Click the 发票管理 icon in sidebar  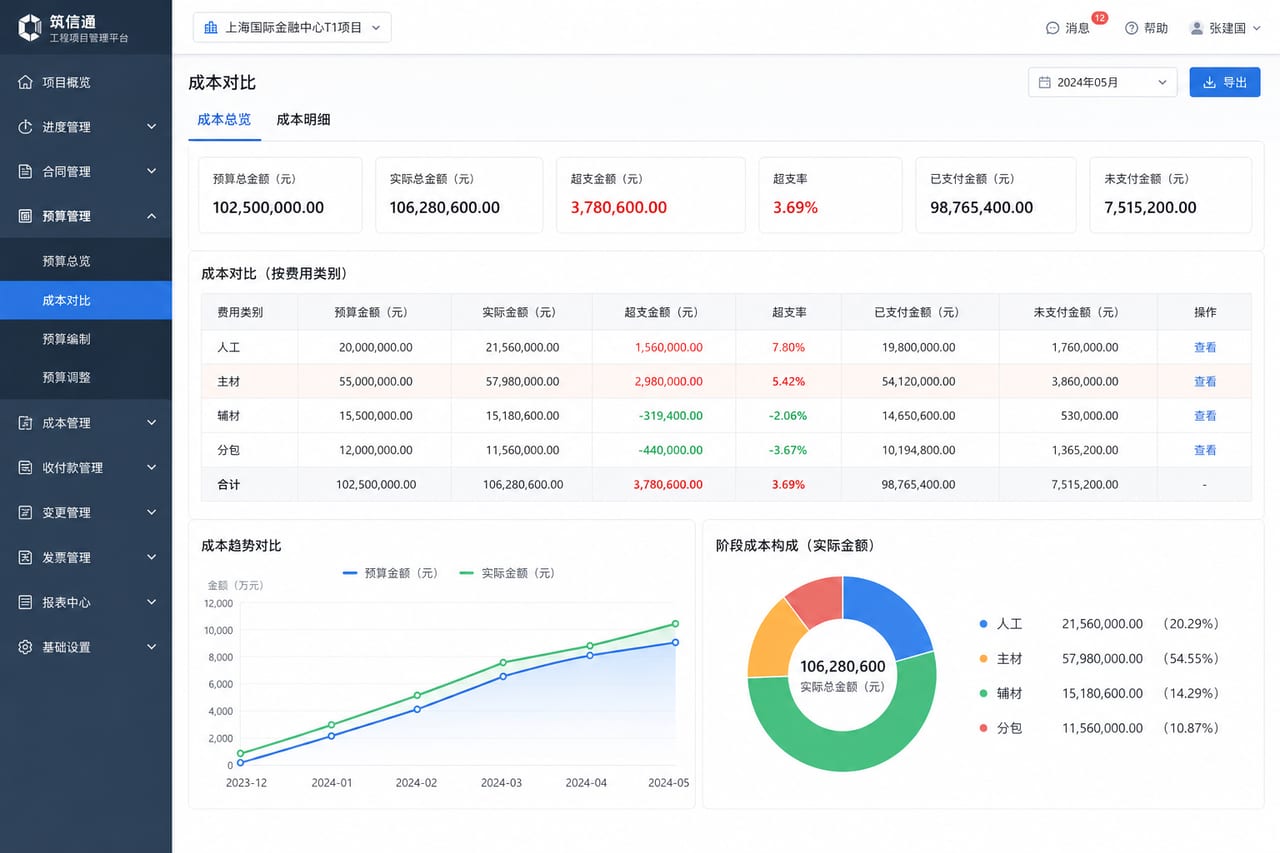click(26, 558)
